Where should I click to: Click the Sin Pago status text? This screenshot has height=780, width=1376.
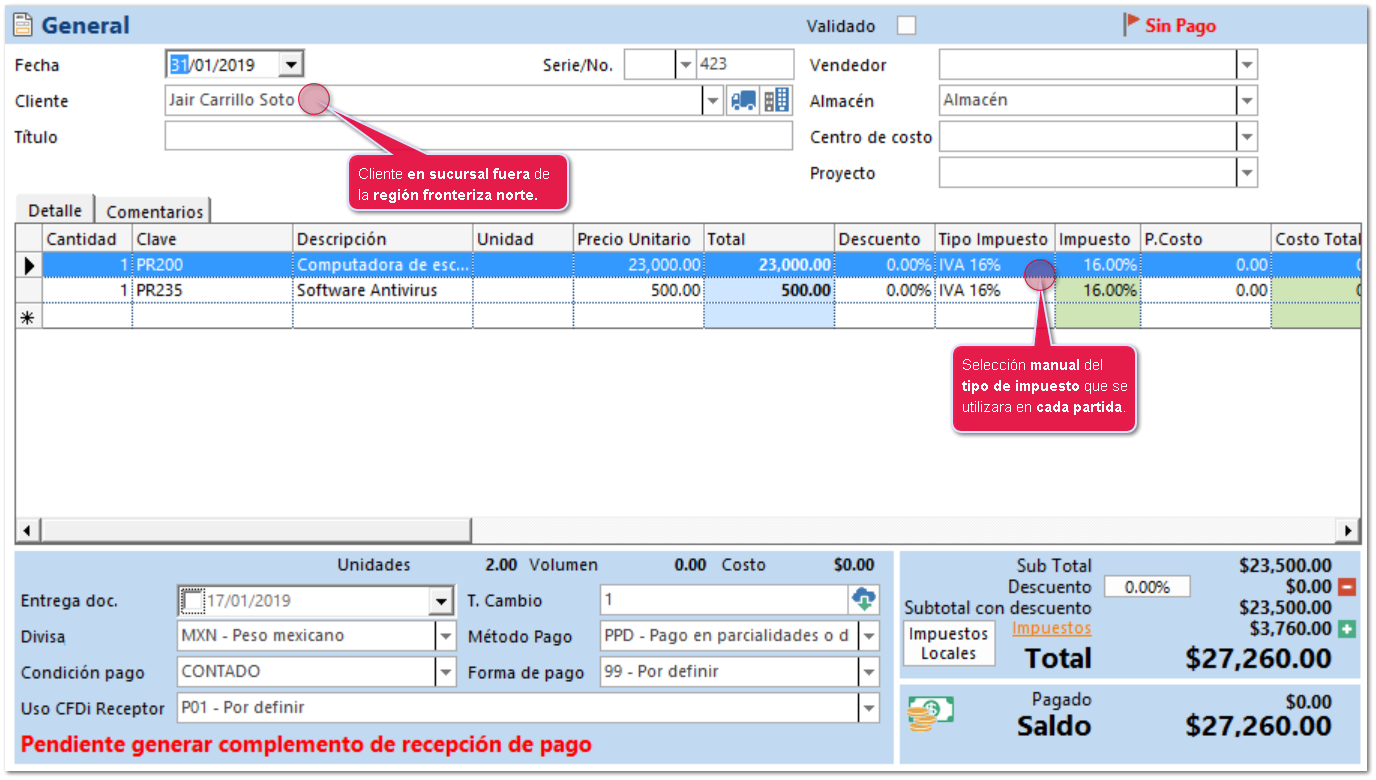click(x=1181, y=26)
